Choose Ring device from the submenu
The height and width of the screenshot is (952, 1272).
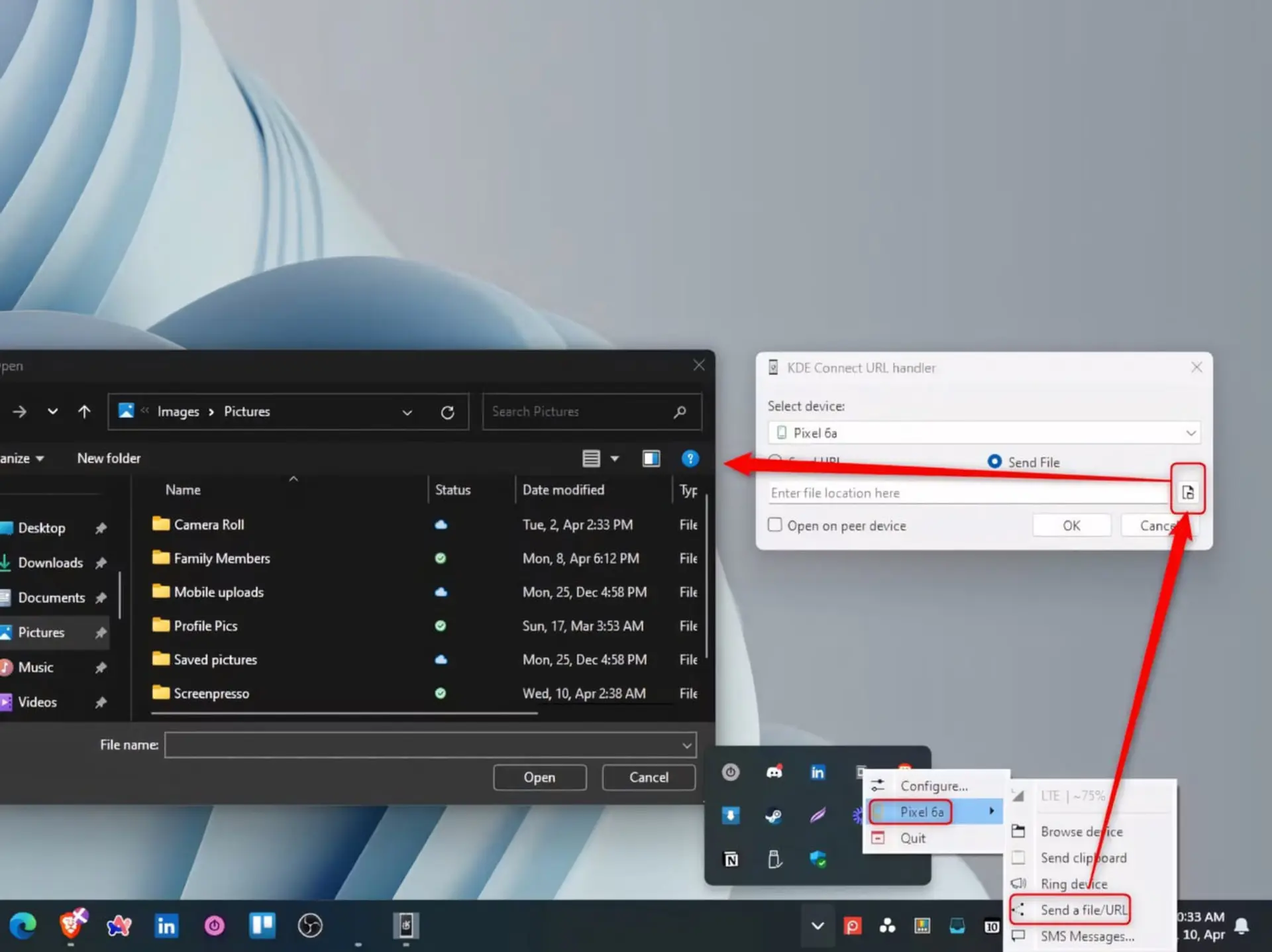[1074, 884]
